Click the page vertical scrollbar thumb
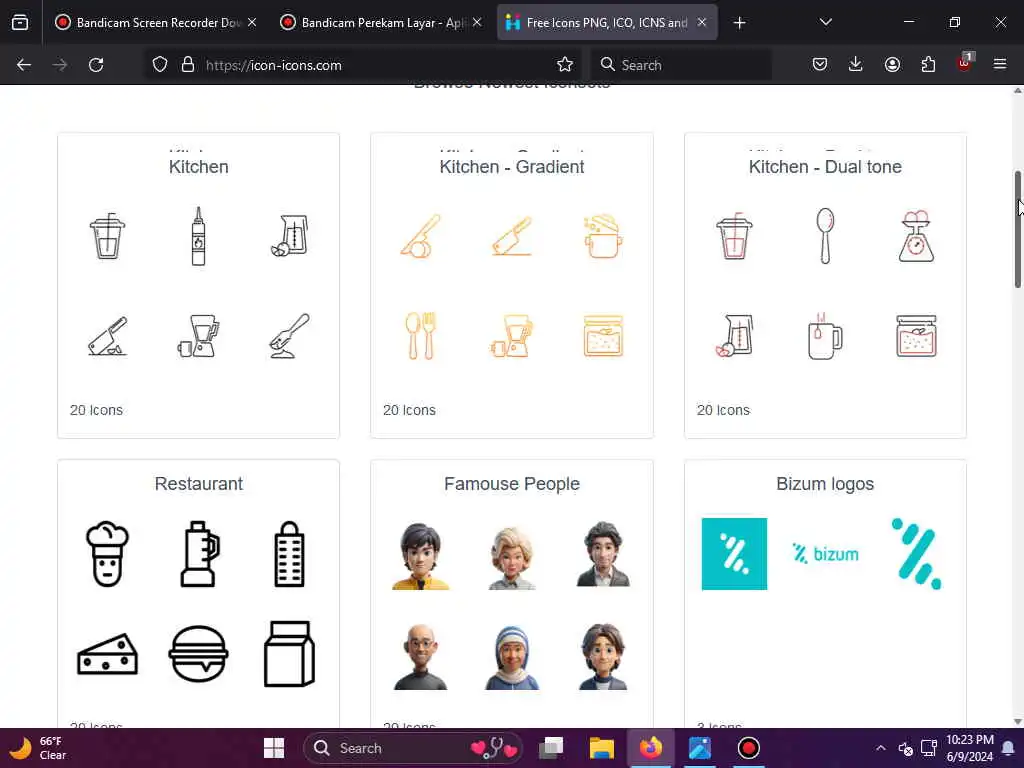 pyautogui.click(x=1017, y=229)
